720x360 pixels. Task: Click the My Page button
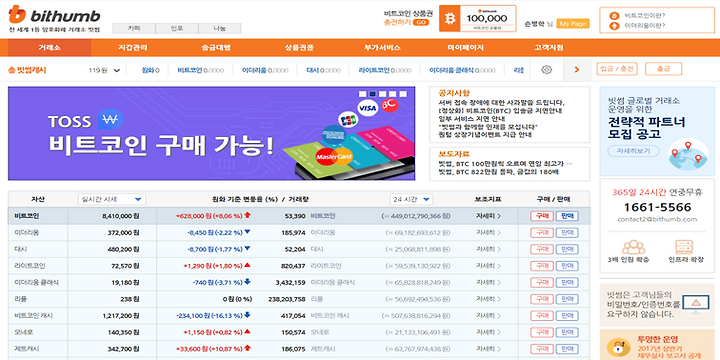click(573, 24)
